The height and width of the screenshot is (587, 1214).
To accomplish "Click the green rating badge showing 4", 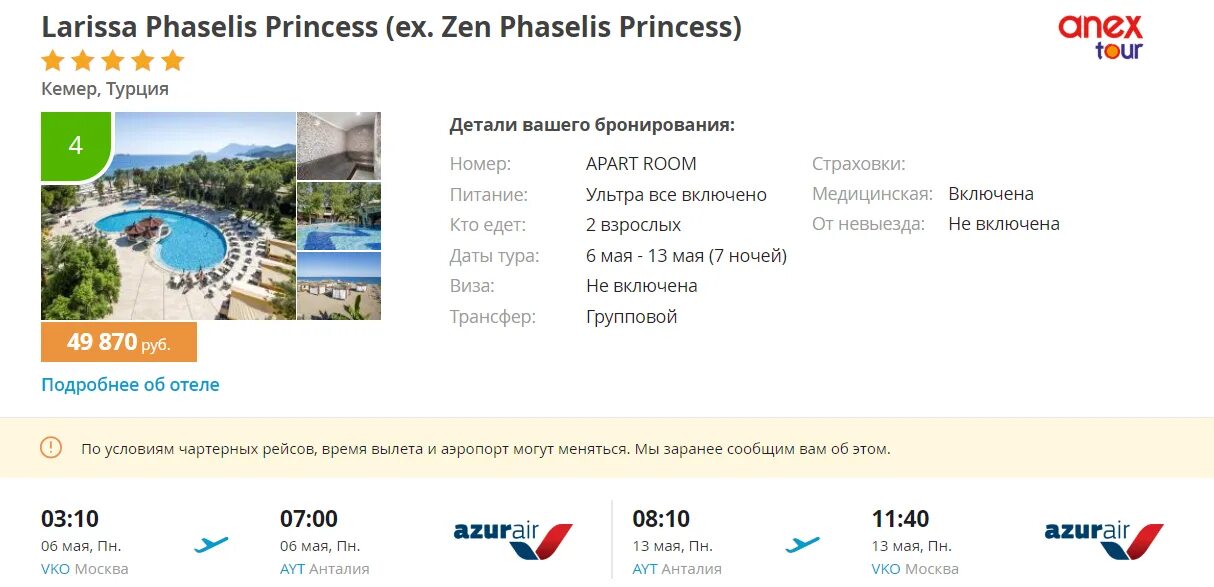I will point(75,146).
